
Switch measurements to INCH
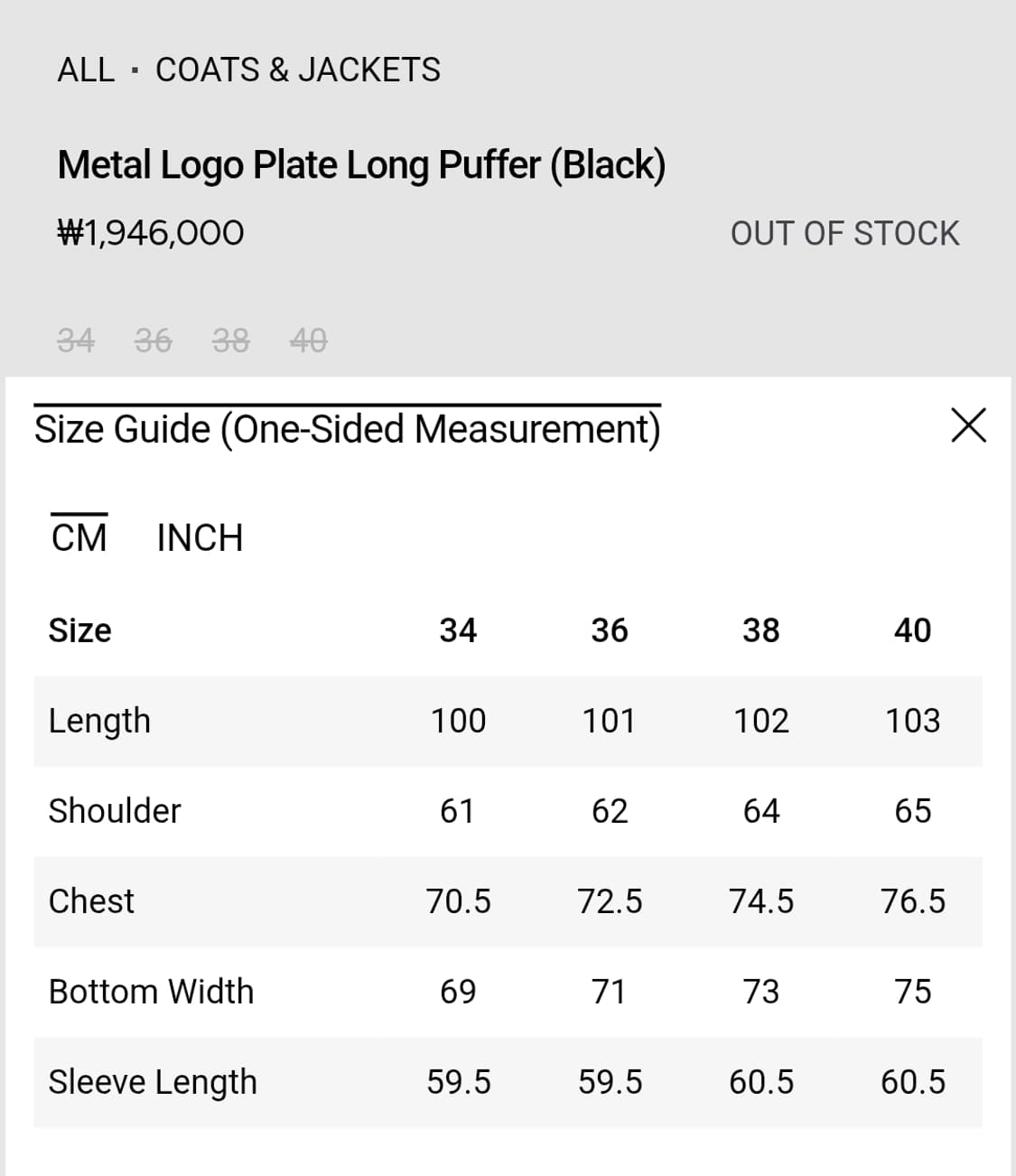click(x=200, y=538)
